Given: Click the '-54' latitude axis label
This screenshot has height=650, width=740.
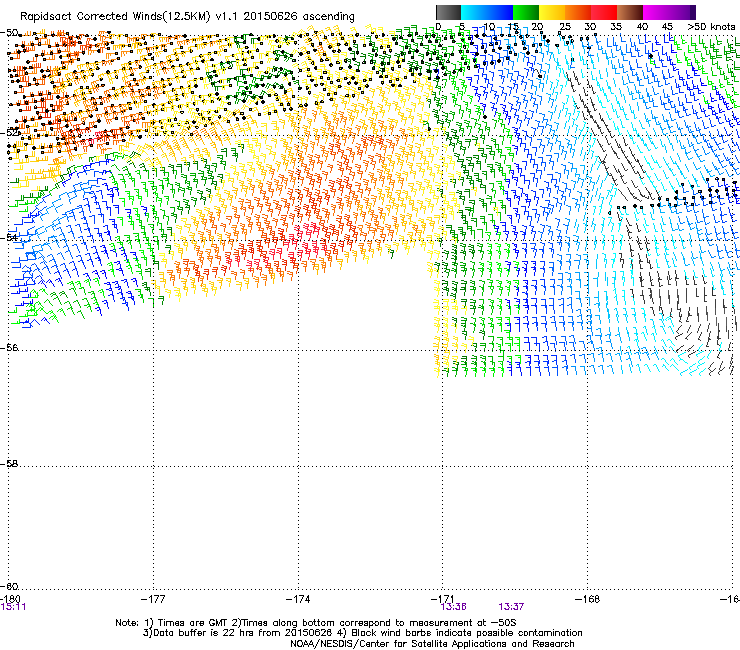Looking at the screenshot, I should [9, 237].
